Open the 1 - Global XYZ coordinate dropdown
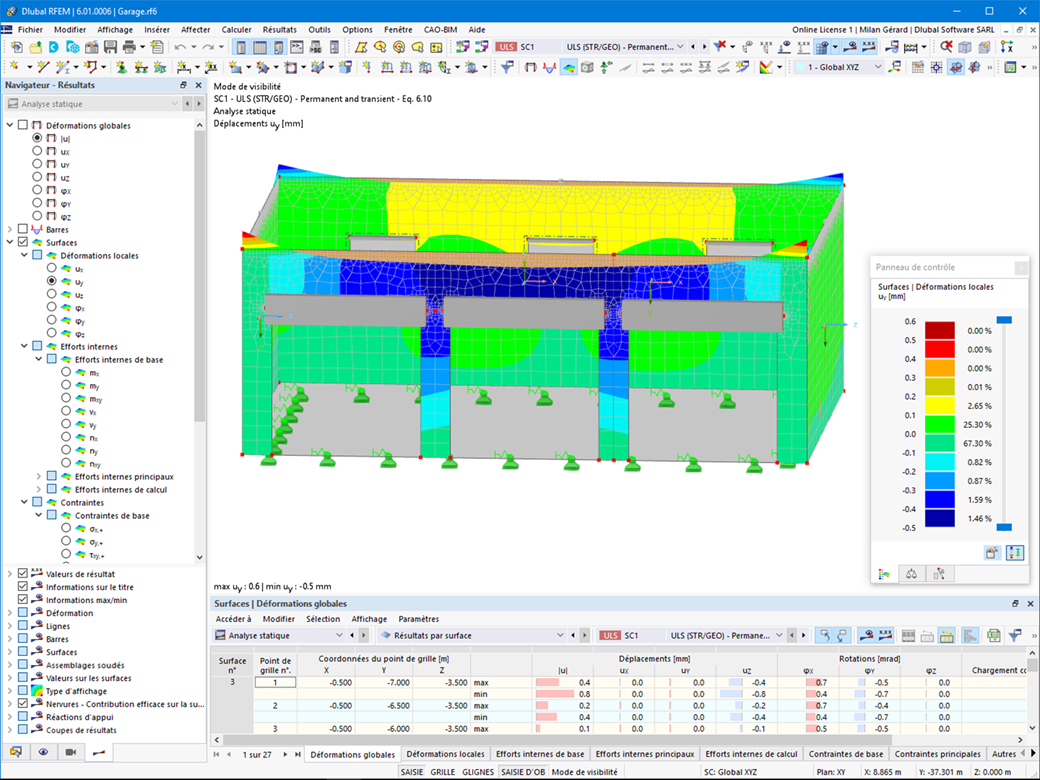 (x=878, y=67)
